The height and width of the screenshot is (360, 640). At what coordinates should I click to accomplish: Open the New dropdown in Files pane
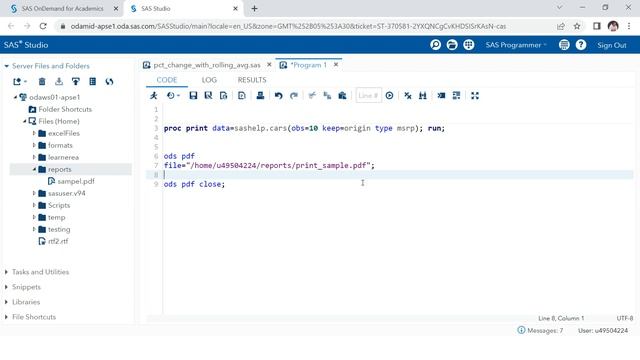pos(20,82)
